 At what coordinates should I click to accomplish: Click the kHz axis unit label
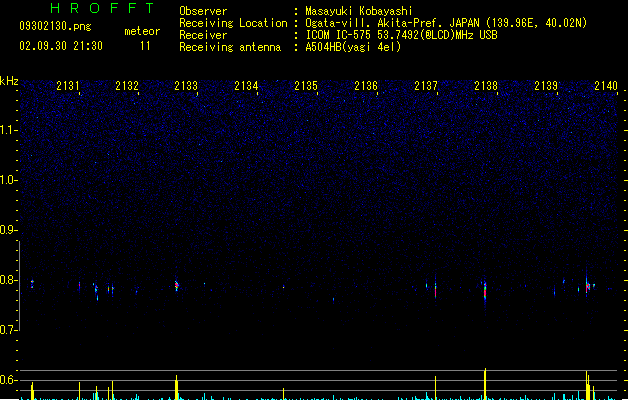pyautogui.click(x=9, y=81)
